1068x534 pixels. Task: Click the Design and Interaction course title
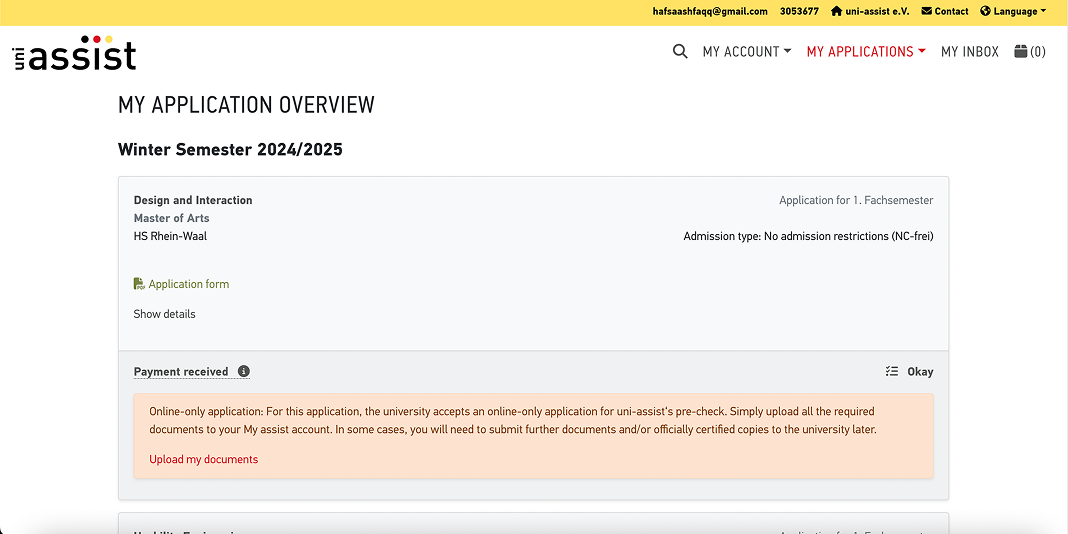pos(193,200)
